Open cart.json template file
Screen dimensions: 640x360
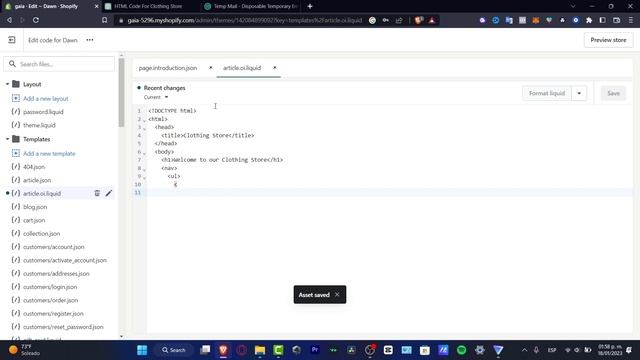pos(34,220)
